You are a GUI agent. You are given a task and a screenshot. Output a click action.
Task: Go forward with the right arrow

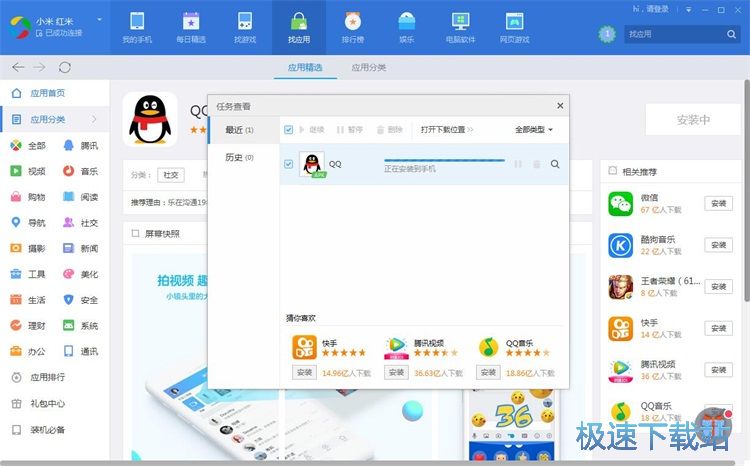pyautogui.click(x=39, y=67)
